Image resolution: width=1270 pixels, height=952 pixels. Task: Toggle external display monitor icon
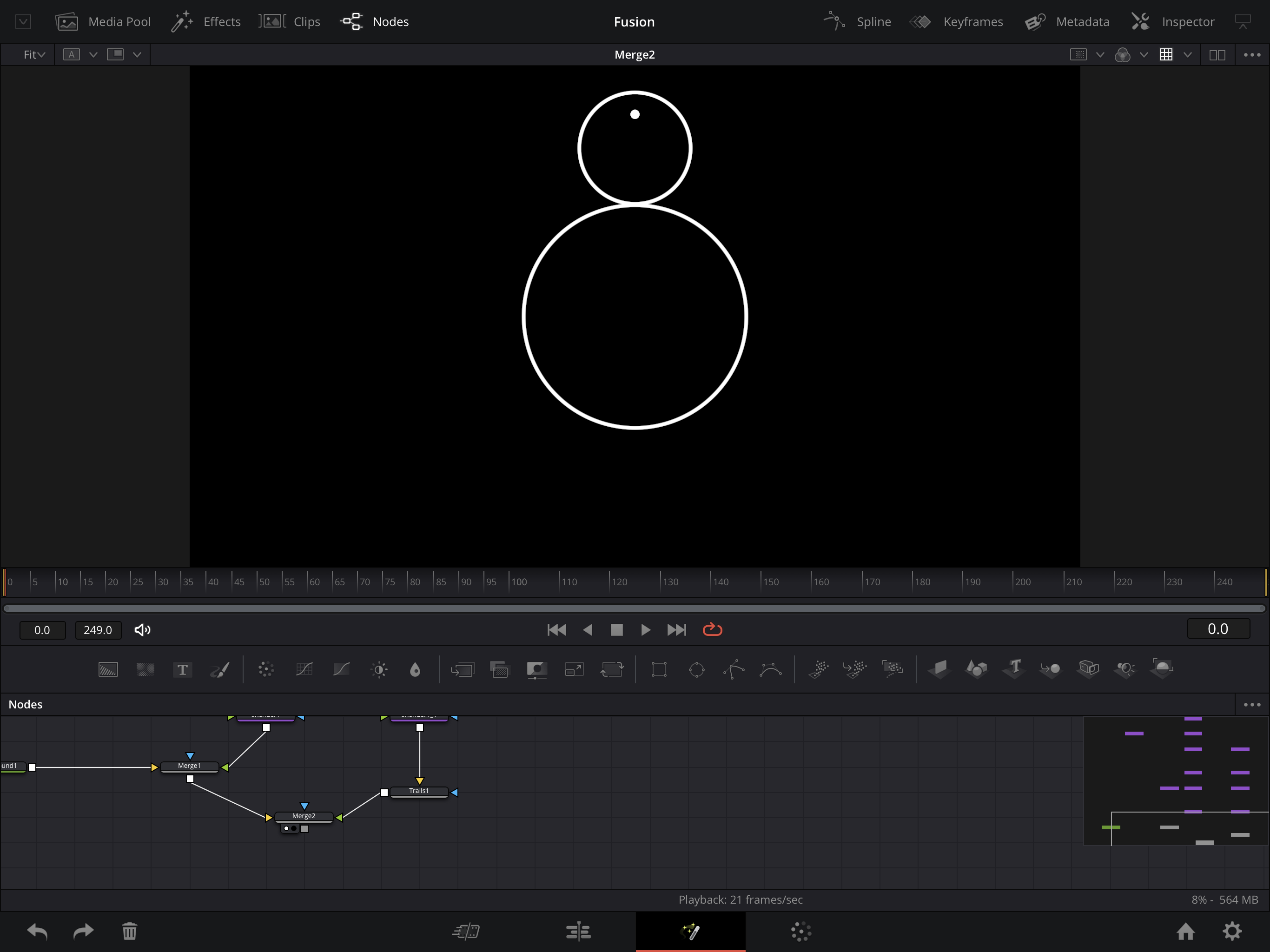tap(1243, 22)
